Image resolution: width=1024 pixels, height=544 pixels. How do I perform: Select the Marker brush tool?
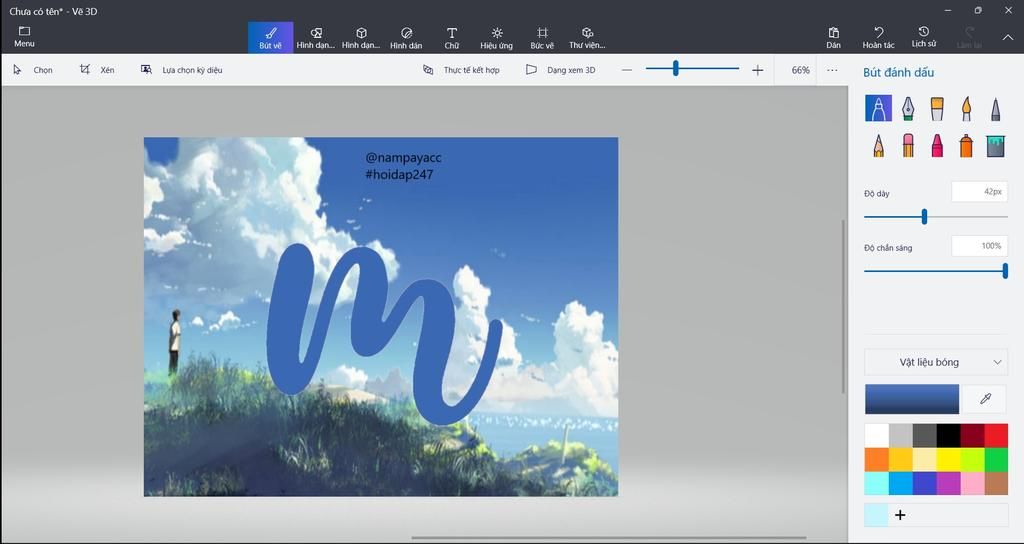coord(878,108)
